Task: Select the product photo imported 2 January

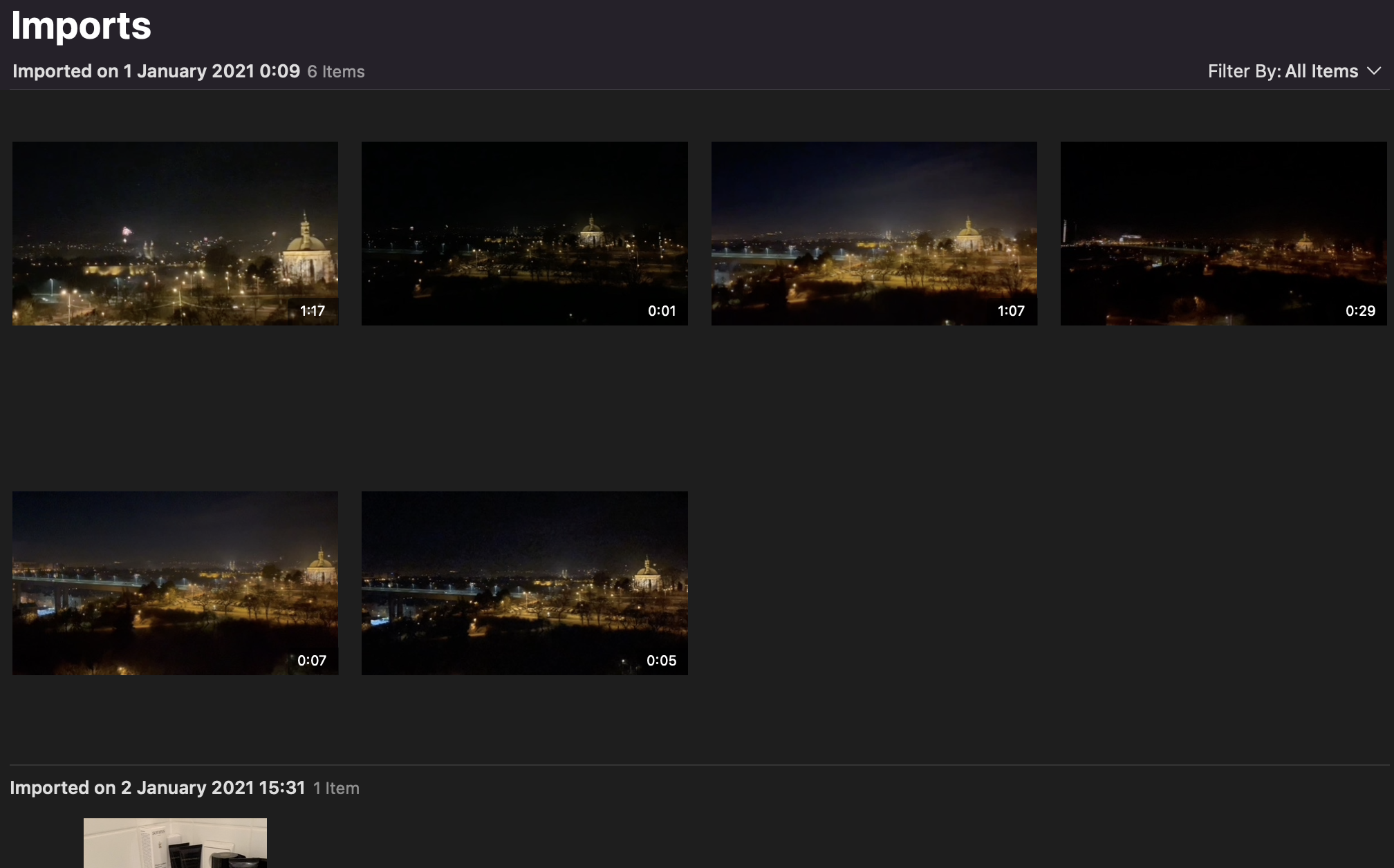Action: click(175, 843)
